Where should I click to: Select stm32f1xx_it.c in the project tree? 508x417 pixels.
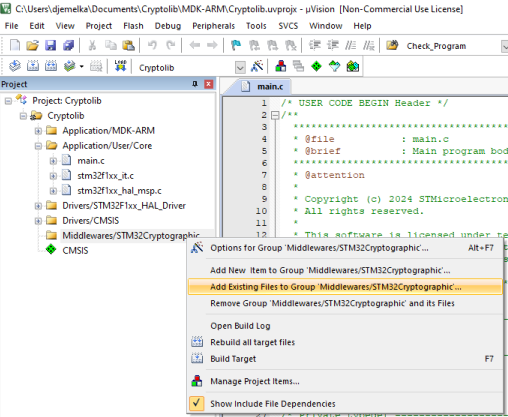pyautogui.click(x=105, y=176)
